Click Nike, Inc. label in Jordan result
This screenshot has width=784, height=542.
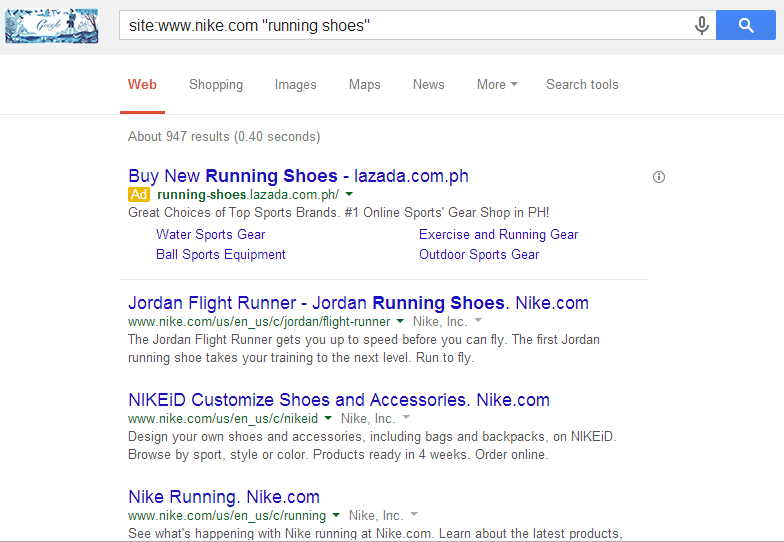tap(440, 322)
